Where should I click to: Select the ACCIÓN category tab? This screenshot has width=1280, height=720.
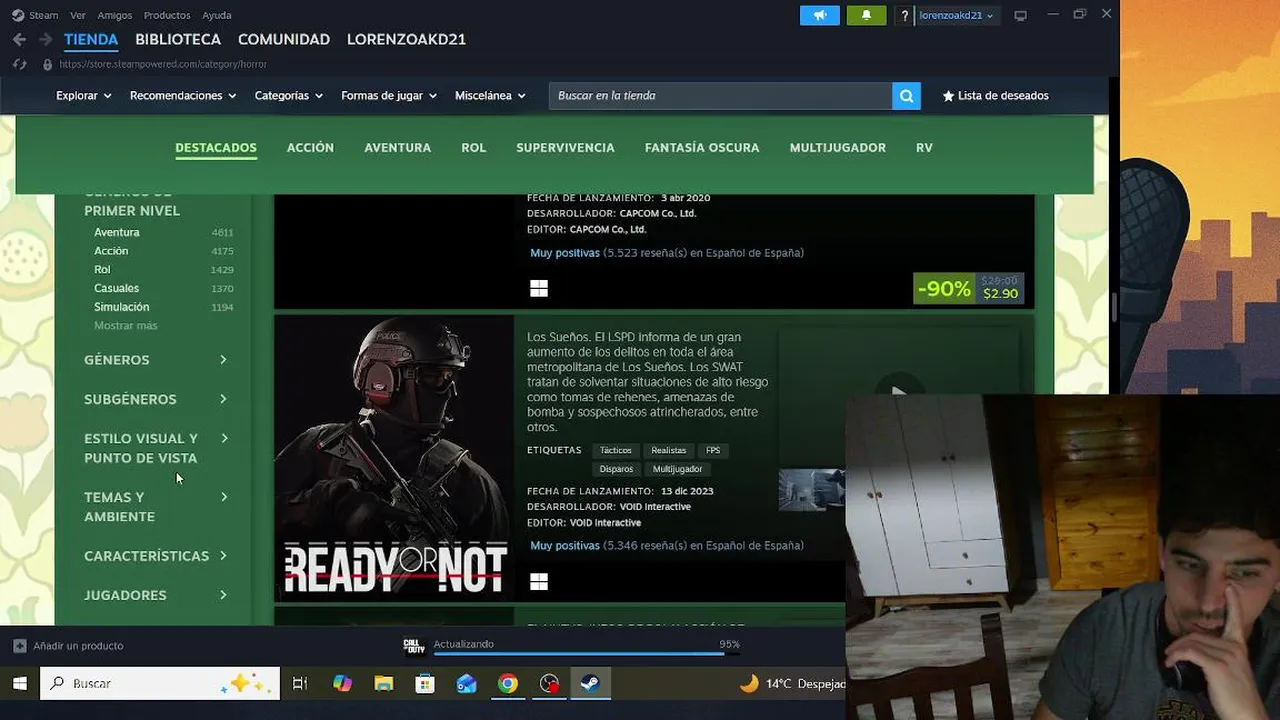[310, 148]
